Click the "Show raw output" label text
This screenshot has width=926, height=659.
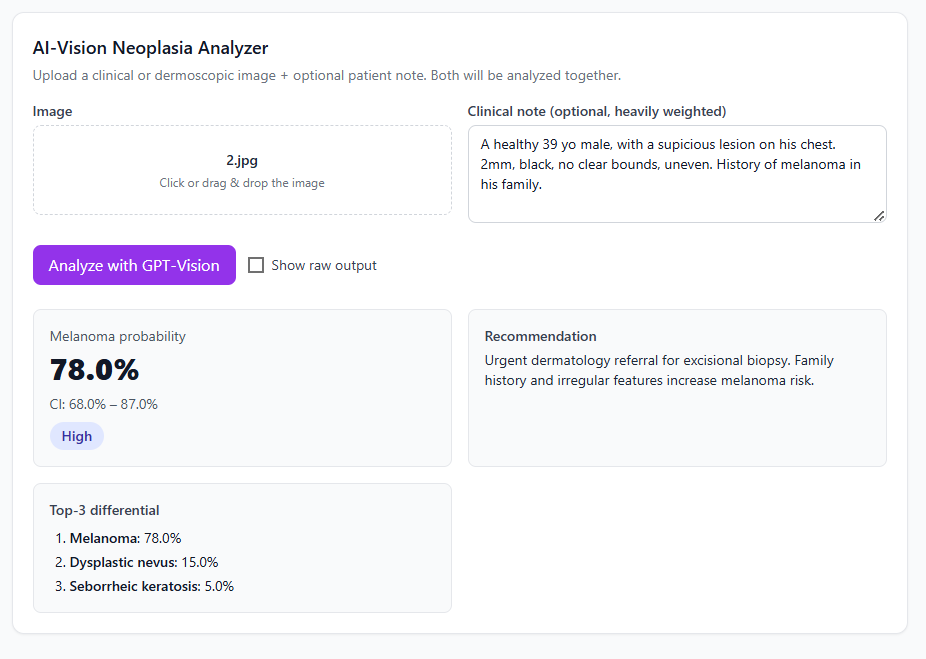pyautogui.click(x=323, y=264)
